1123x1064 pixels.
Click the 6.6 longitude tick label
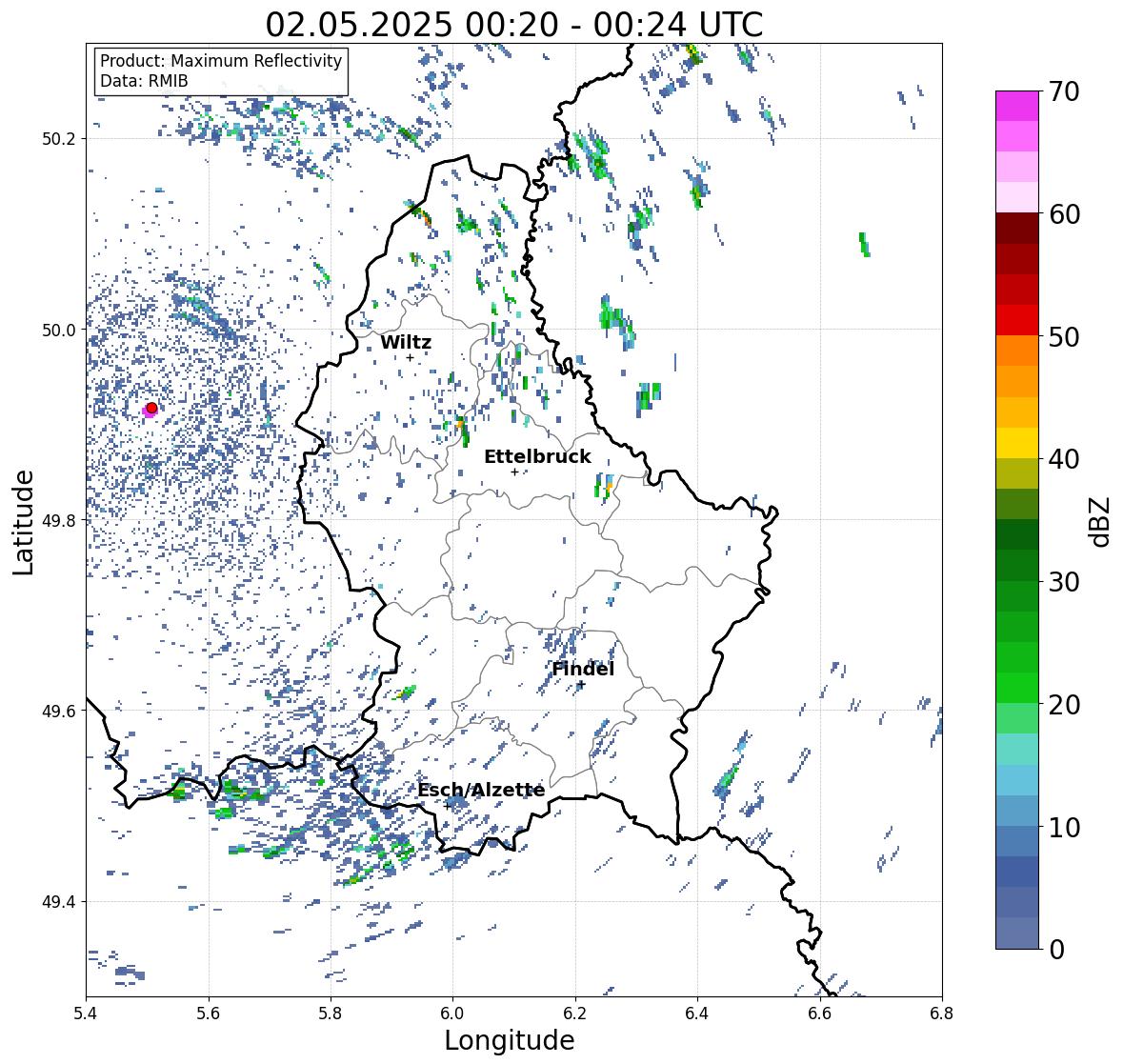[820, 1013]
